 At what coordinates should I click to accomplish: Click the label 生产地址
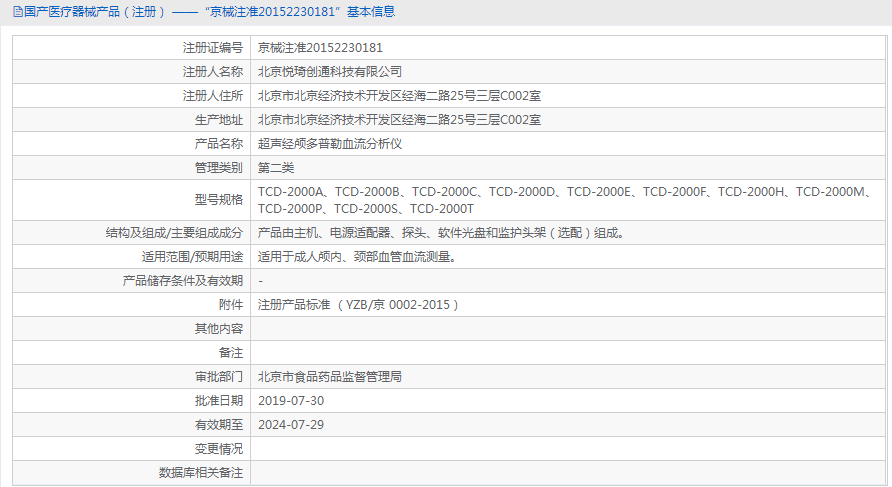point(219,120)
